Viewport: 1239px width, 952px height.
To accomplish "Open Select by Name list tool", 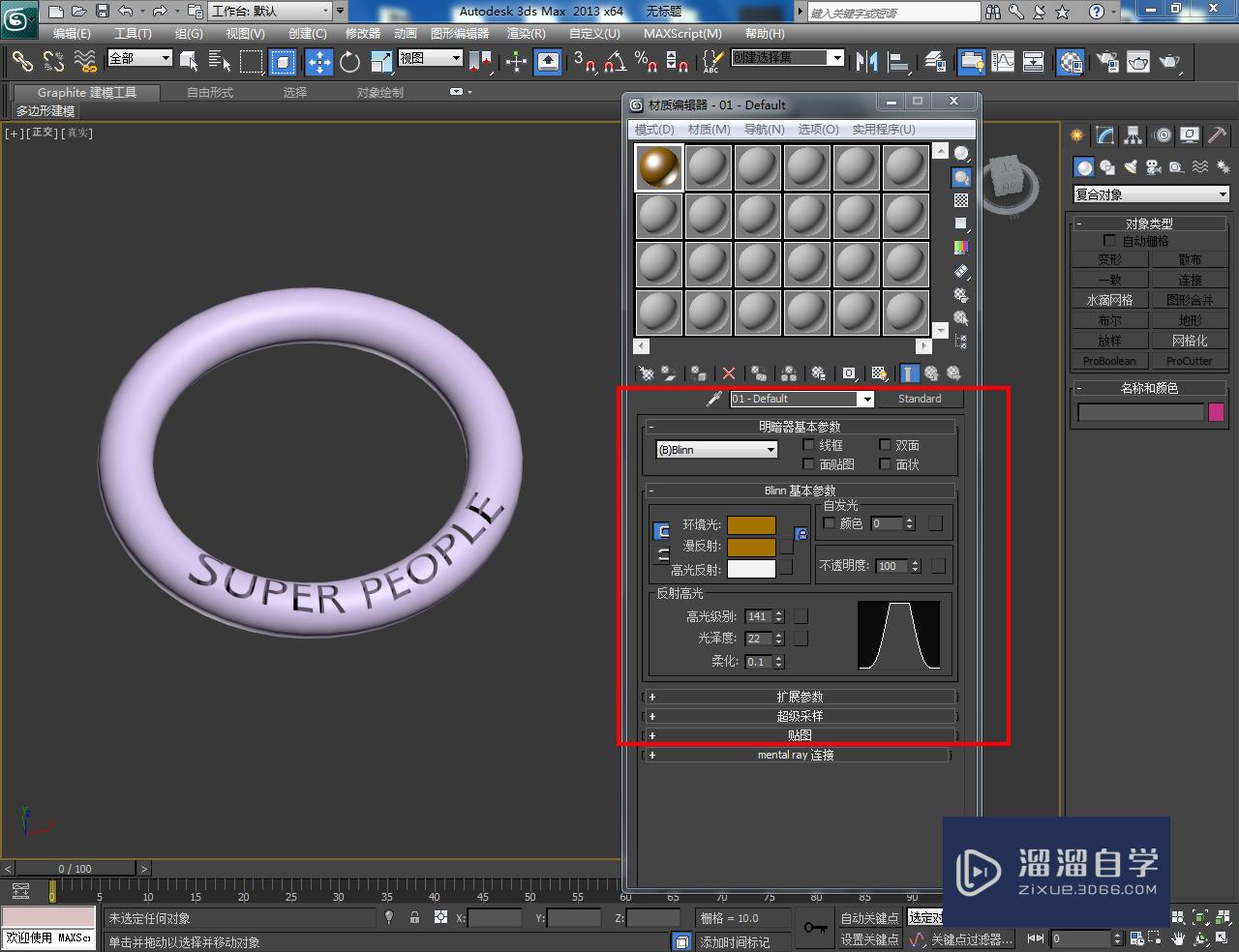I will pos(220,62).
